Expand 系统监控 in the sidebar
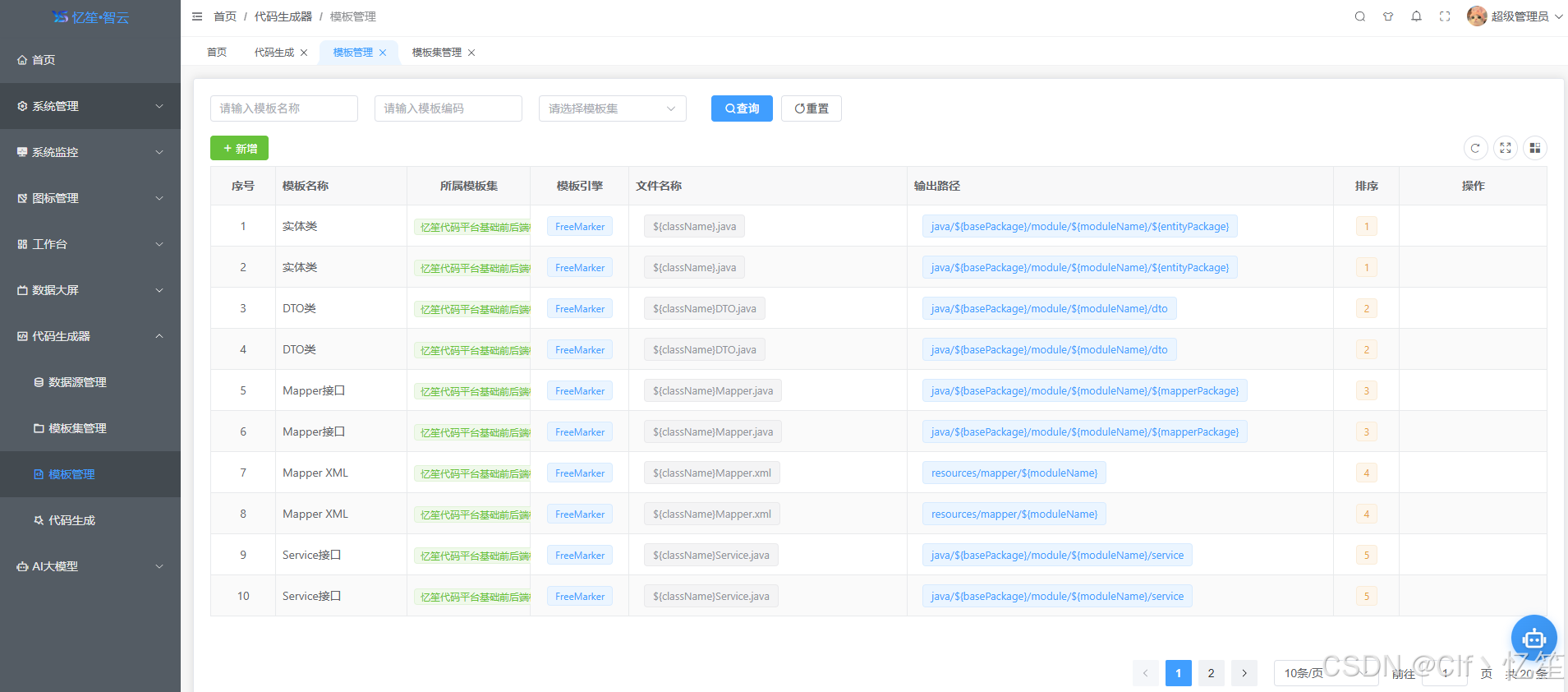Screen dimensions: 1568x692 [x=90, y=152]
